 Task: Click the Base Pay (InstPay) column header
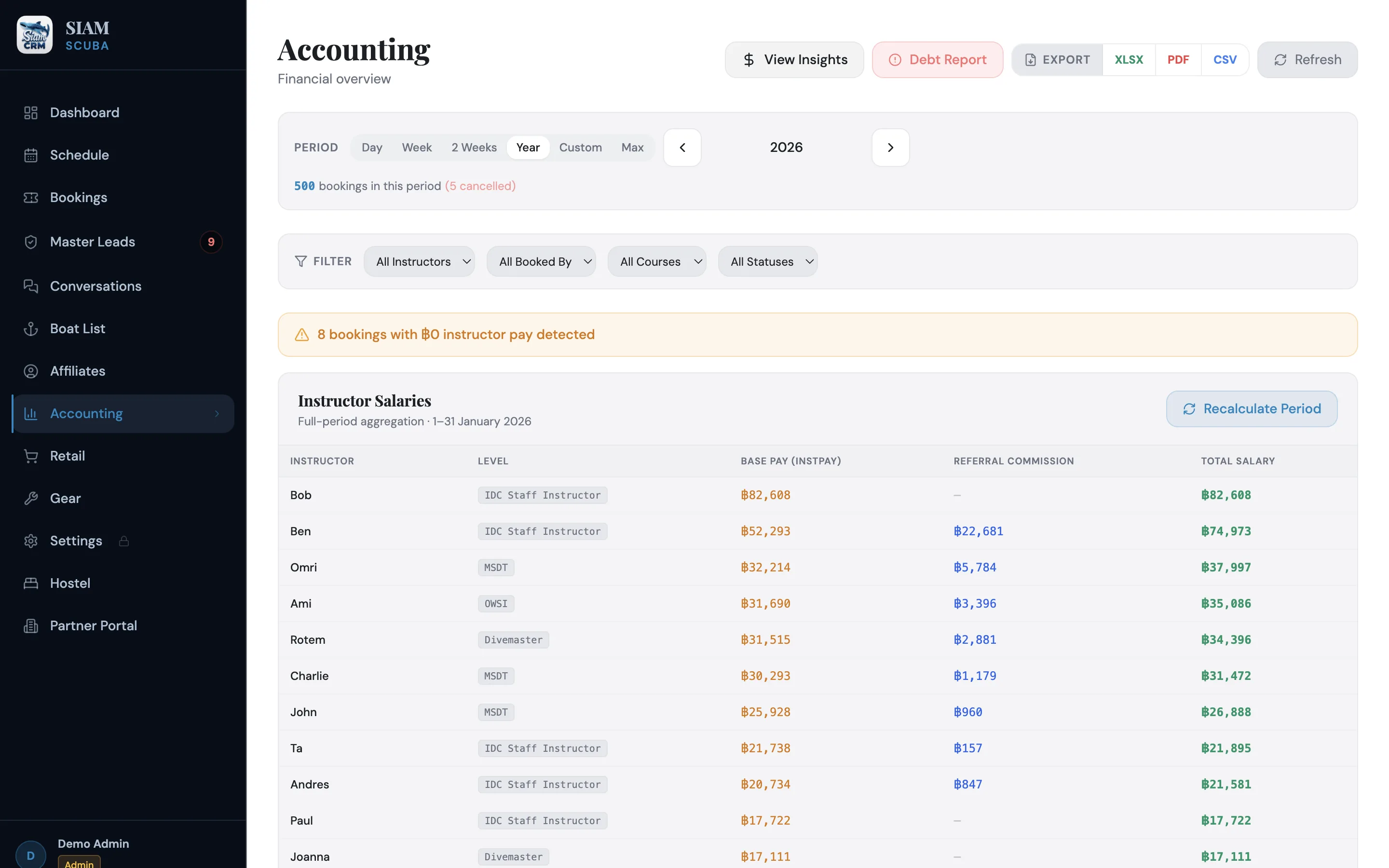pos(790,461)
